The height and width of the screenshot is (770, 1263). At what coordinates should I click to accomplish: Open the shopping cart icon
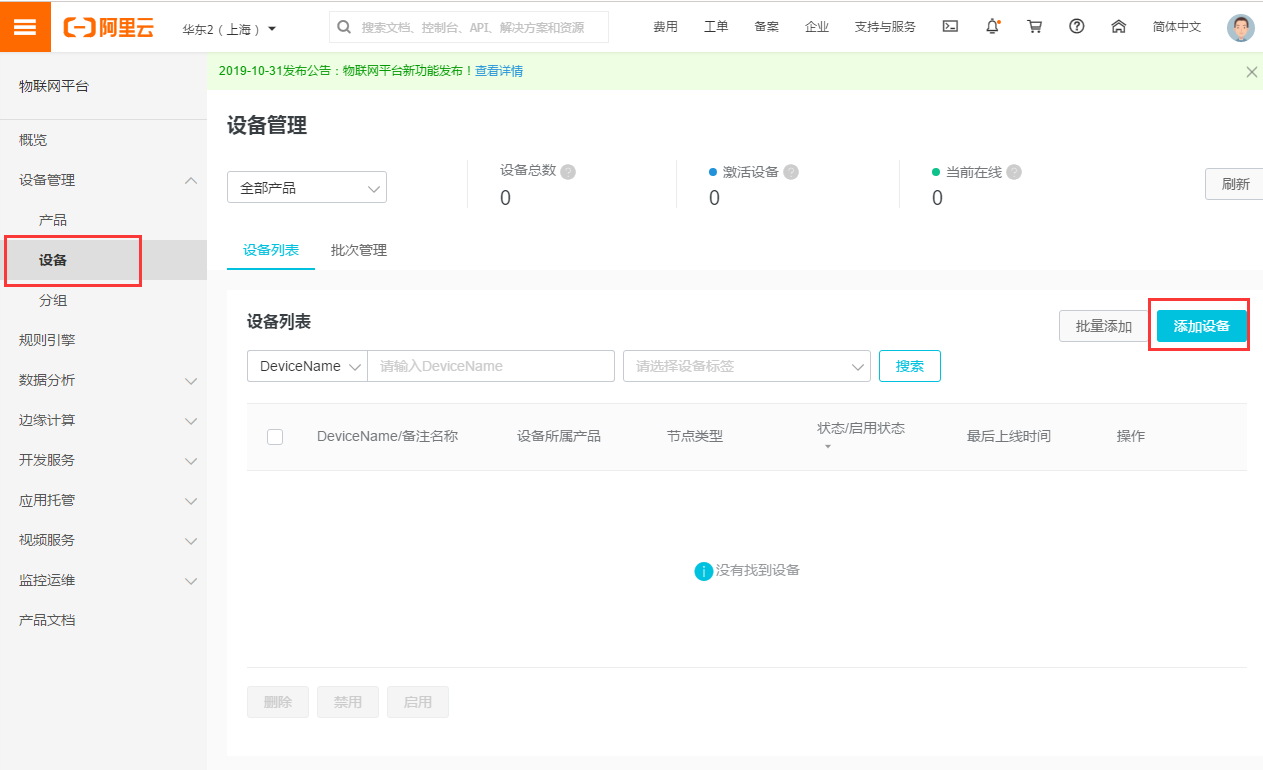1034,27
